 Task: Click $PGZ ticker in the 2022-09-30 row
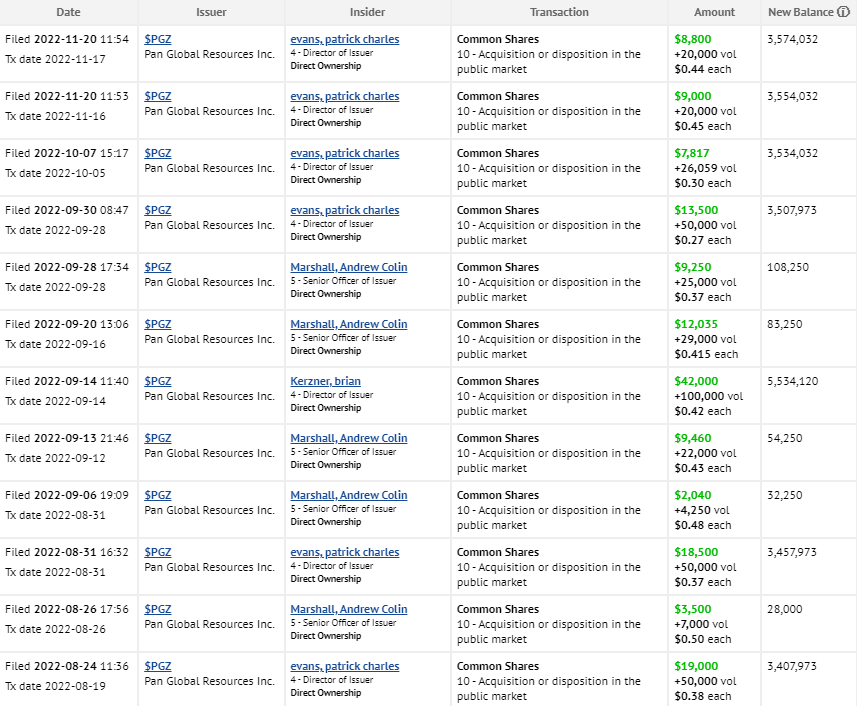pyautogui.click(x=157, y=210)
